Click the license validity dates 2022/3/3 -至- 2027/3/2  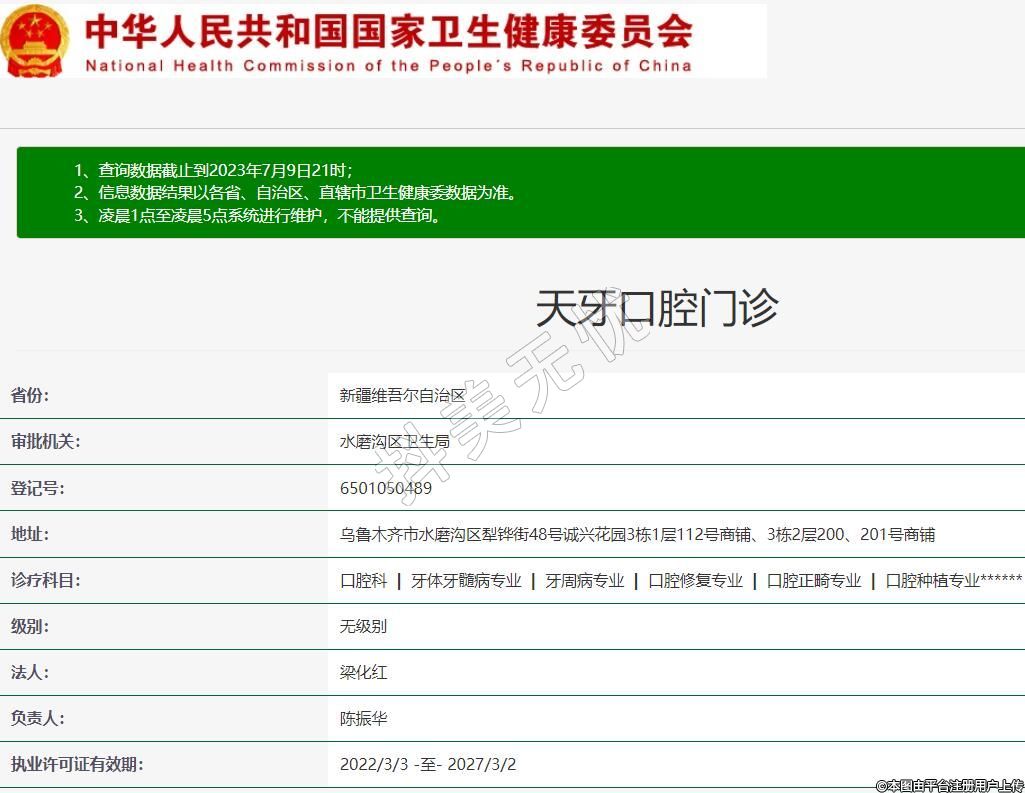(428, 764)
